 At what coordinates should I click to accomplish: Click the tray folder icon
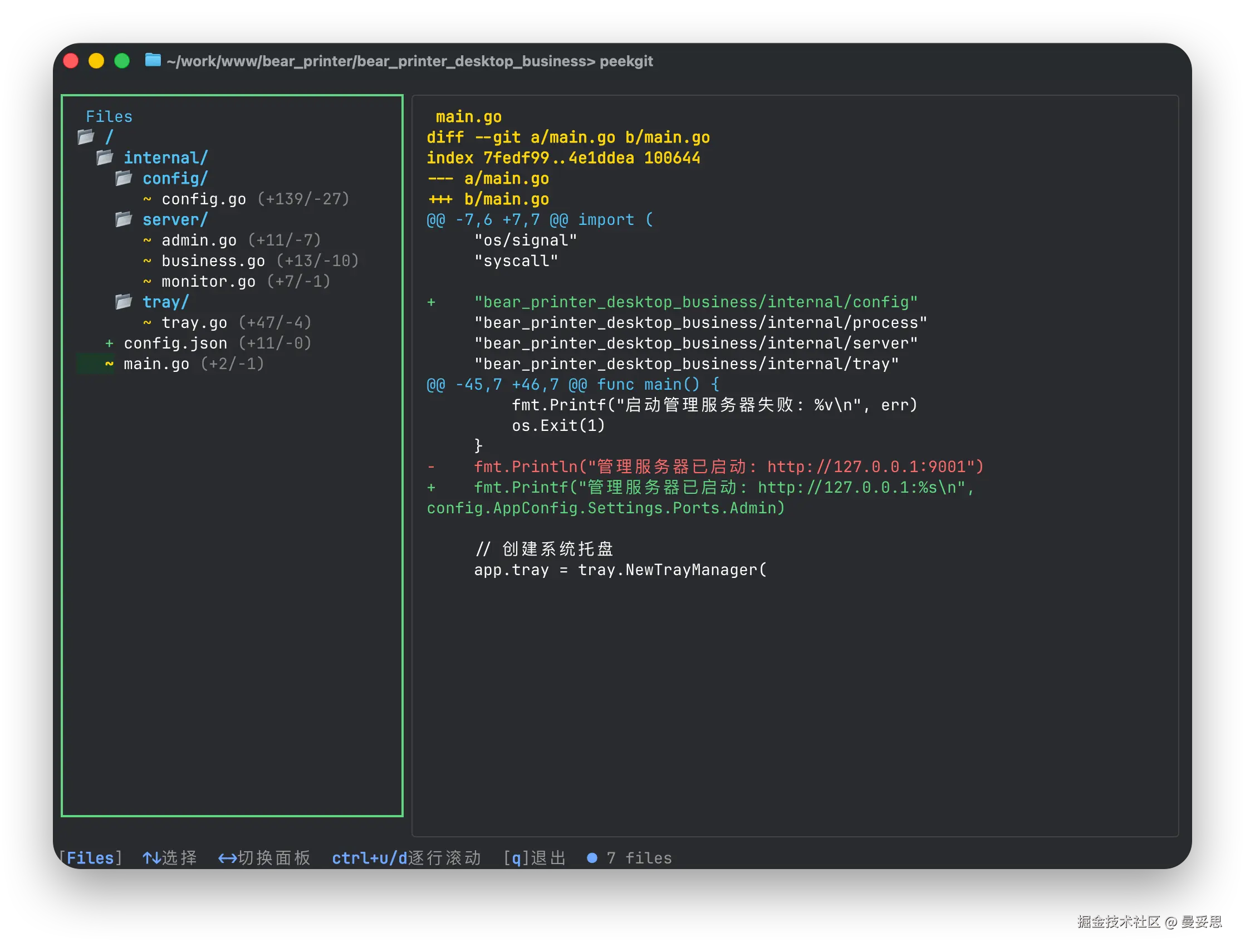124,302
